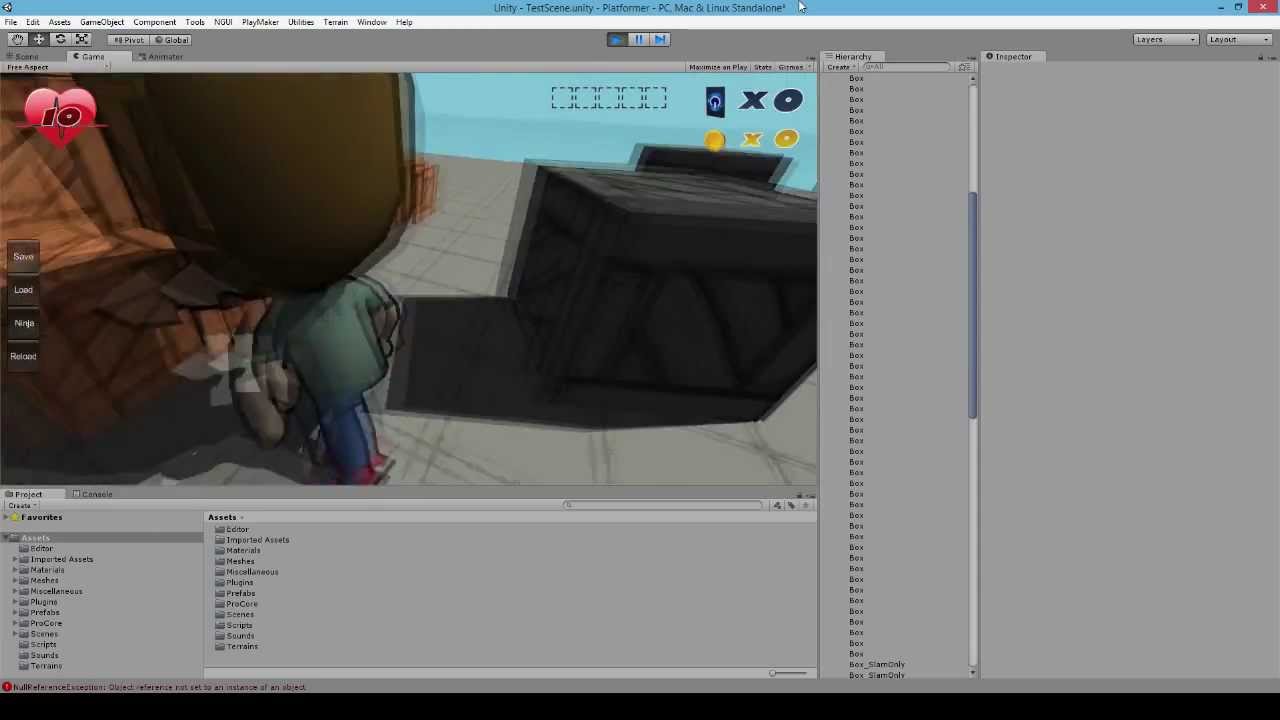Open the Layout dropdown

[x=1238, y=39]
